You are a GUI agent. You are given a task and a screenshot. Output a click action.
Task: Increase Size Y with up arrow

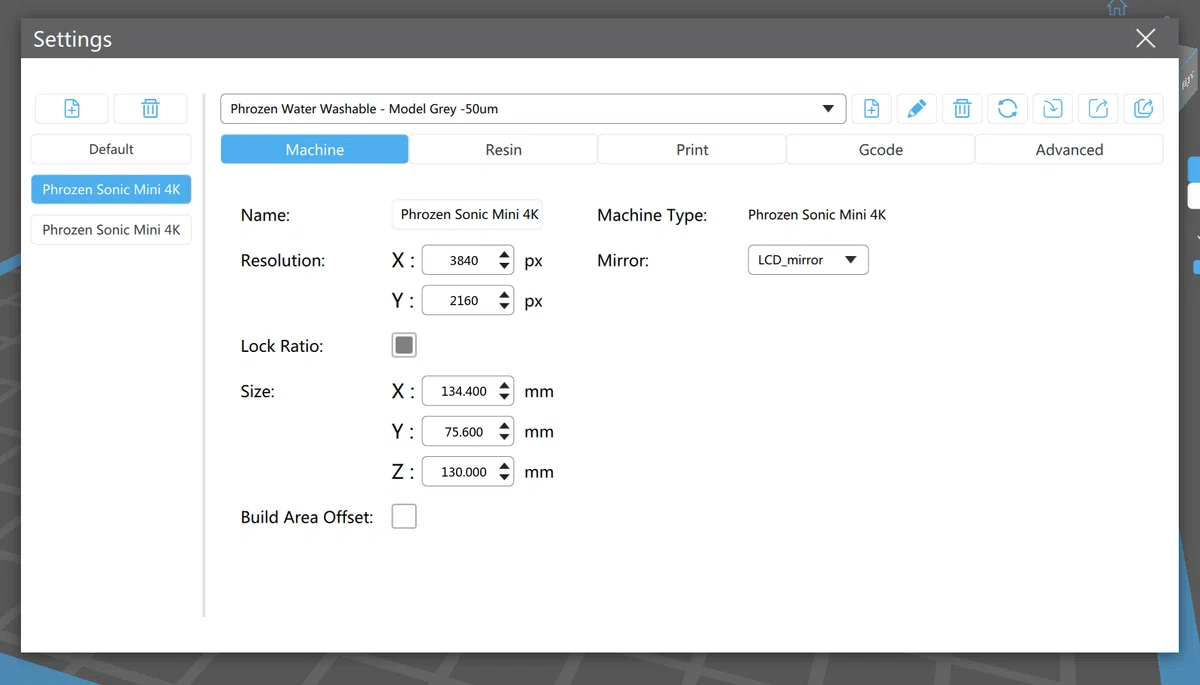pos(505,425)
